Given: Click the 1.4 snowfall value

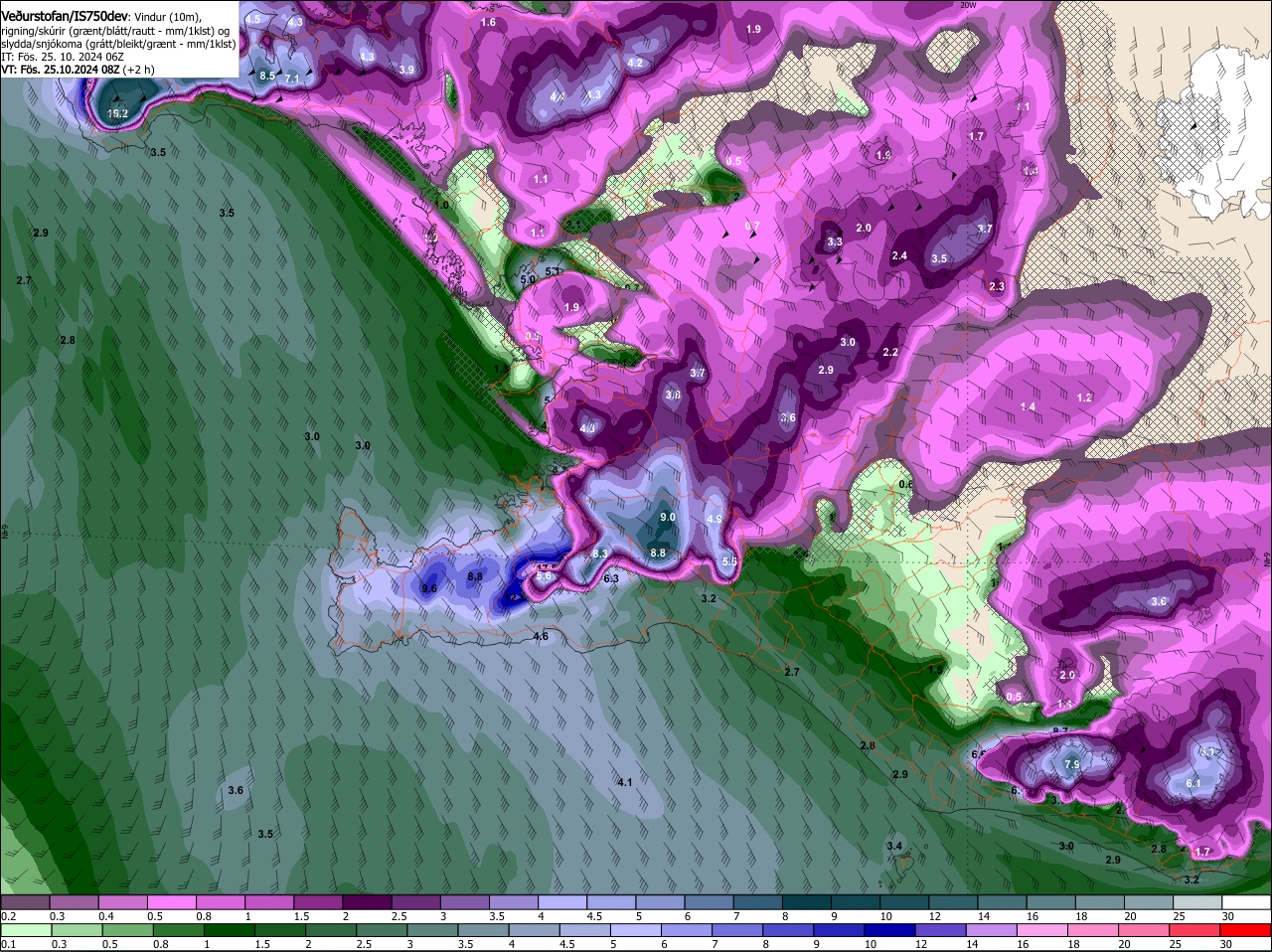Looking at the screenshot, I should pos(1028,406).
